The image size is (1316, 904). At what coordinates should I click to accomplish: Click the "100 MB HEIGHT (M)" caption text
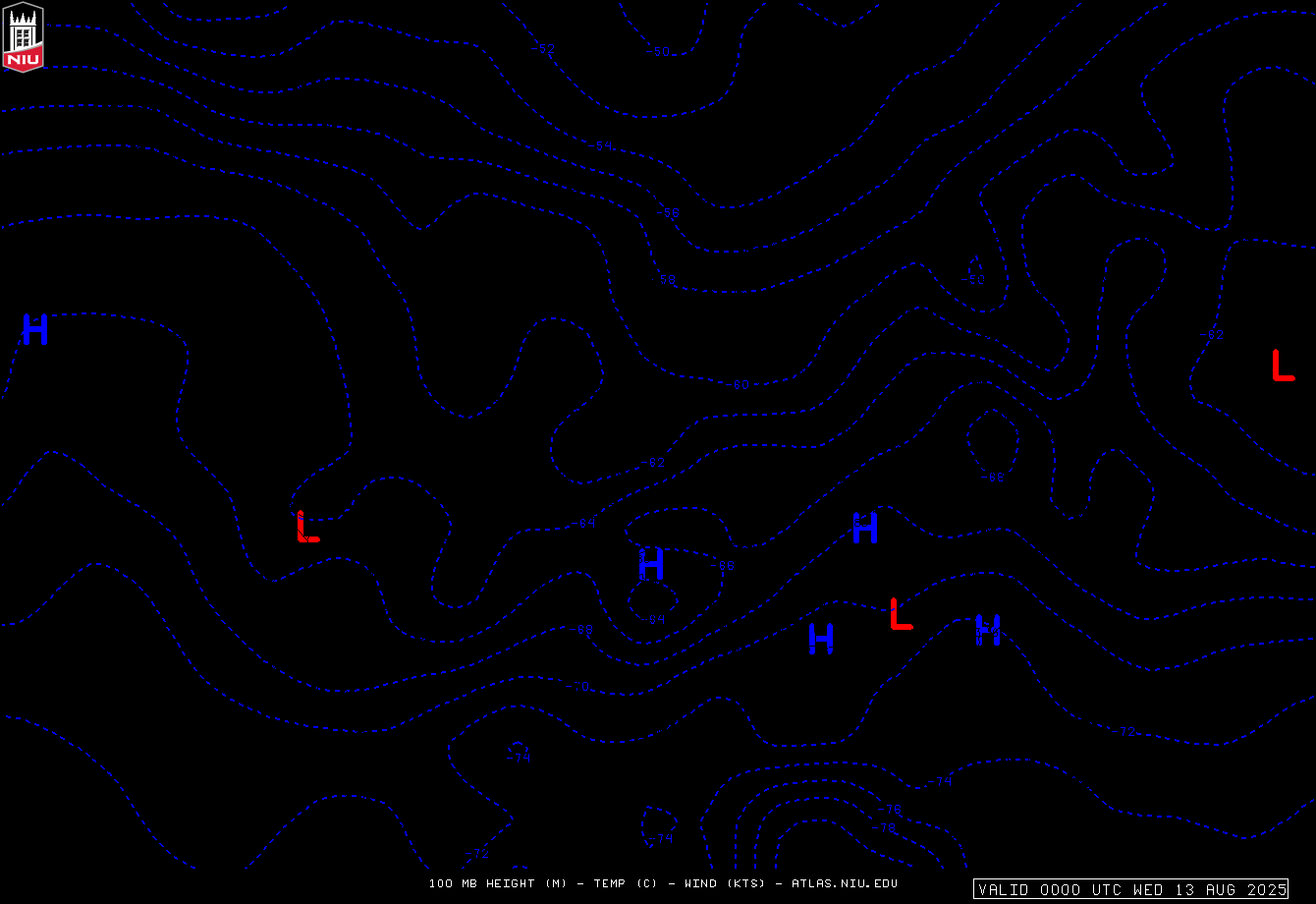[x=496, y=883]
